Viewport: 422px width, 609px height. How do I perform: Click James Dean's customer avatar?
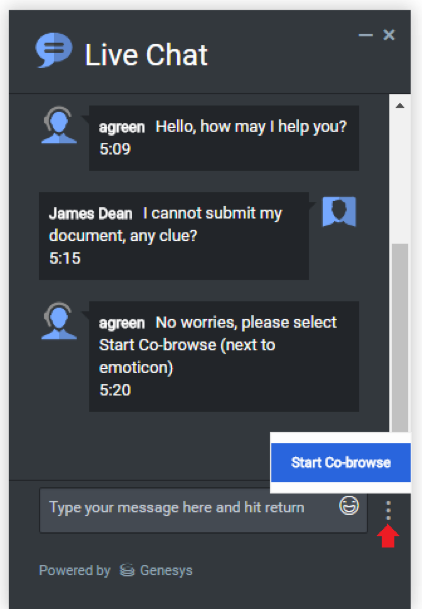click(x=339, y=211)
